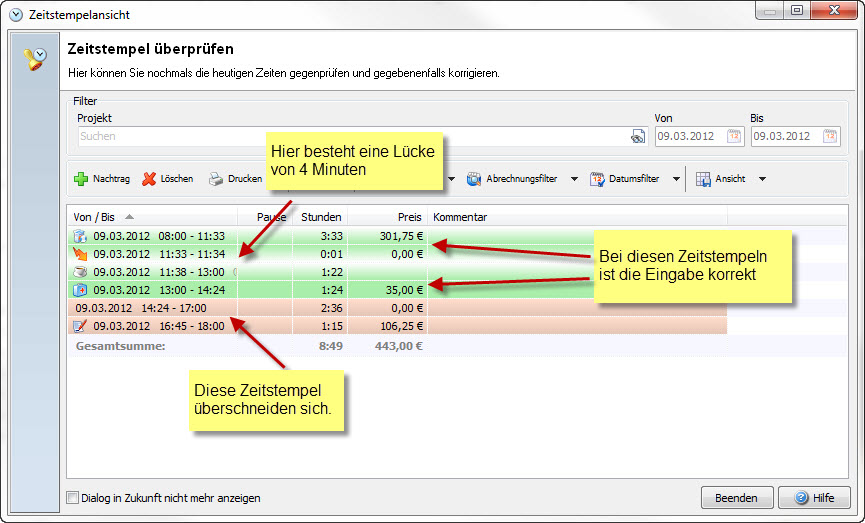Viewport: 865px width, 523px height.
Task: Open the Von date calendar picker
Action: (x=733, y=137)
